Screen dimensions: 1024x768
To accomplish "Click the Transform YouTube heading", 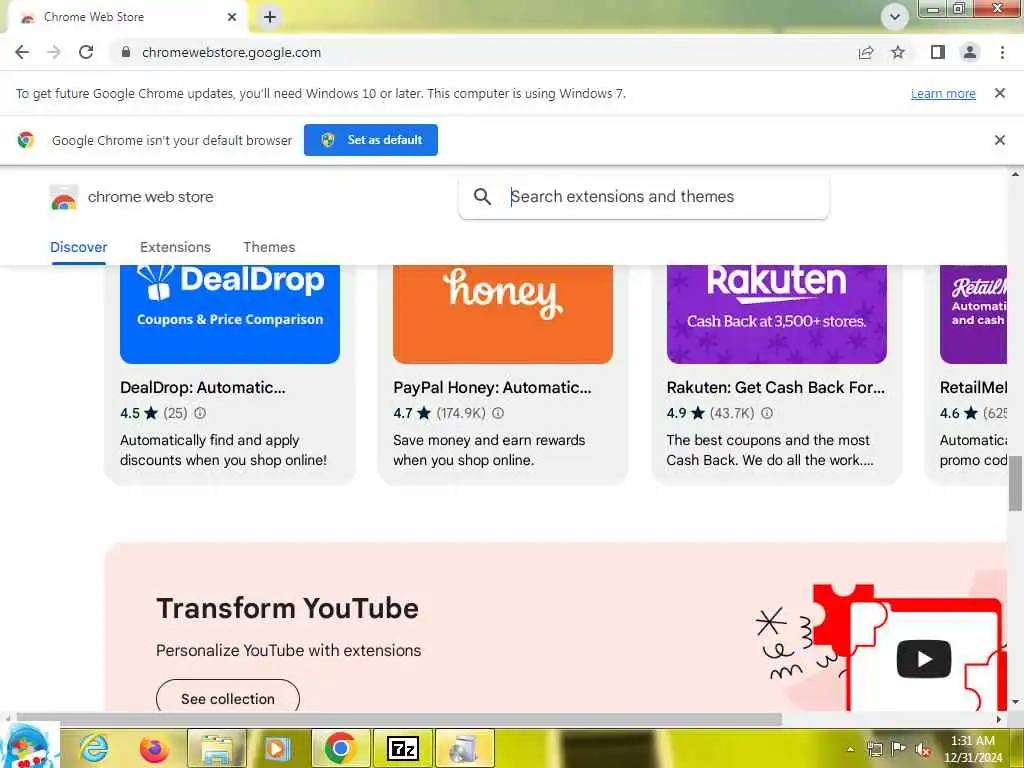I will click(x=287, y=608).
